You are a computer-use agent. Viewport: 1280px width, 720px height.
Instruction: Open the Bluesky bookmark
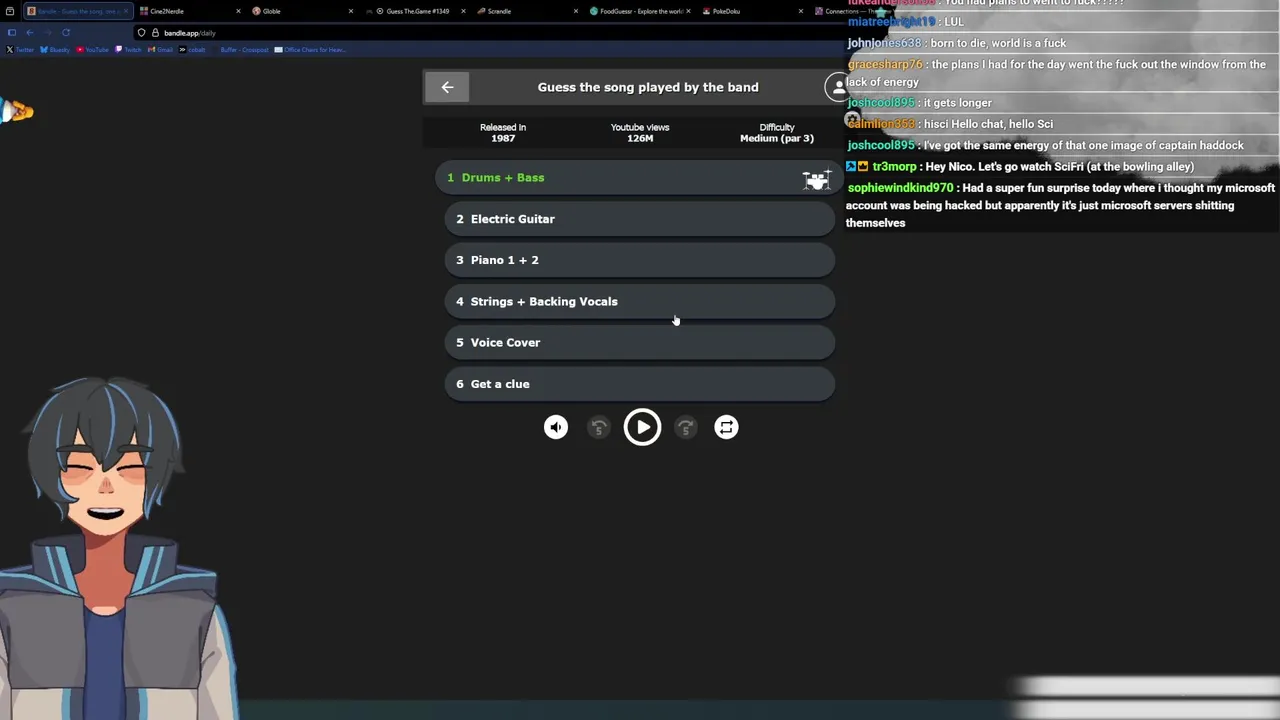(55, 50)
